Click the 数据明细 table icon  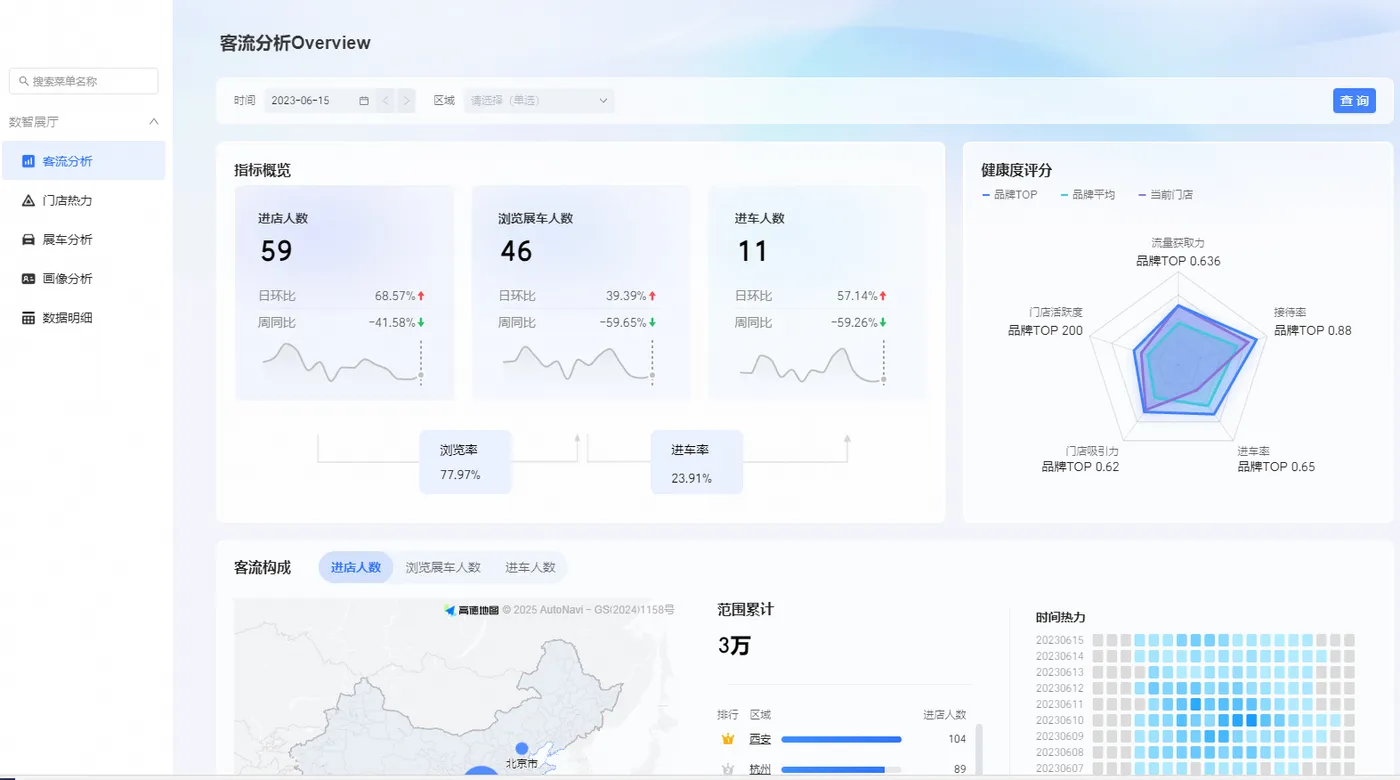(28, 318)
